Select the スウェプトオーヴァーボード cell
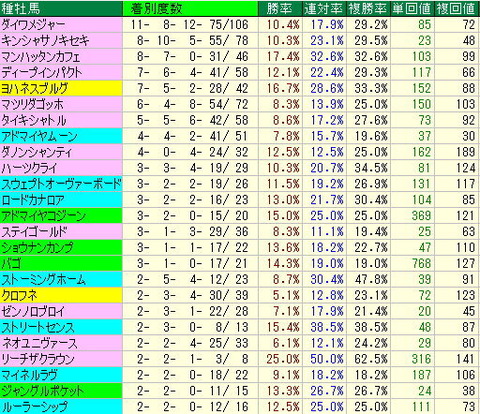This screenshot has height=414, width=480. pos(61,184)
